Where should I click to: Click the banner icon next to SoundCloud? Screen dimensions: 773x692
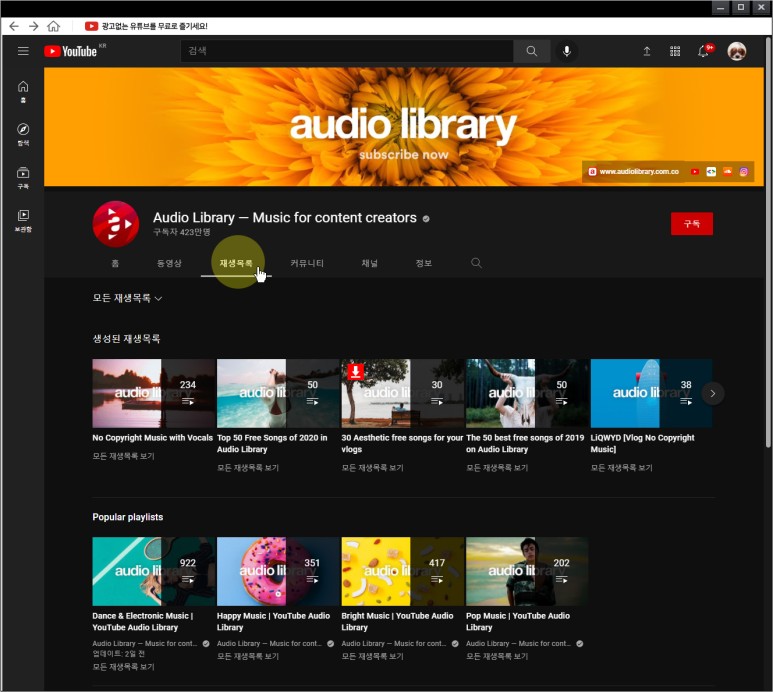coord(711,172)
